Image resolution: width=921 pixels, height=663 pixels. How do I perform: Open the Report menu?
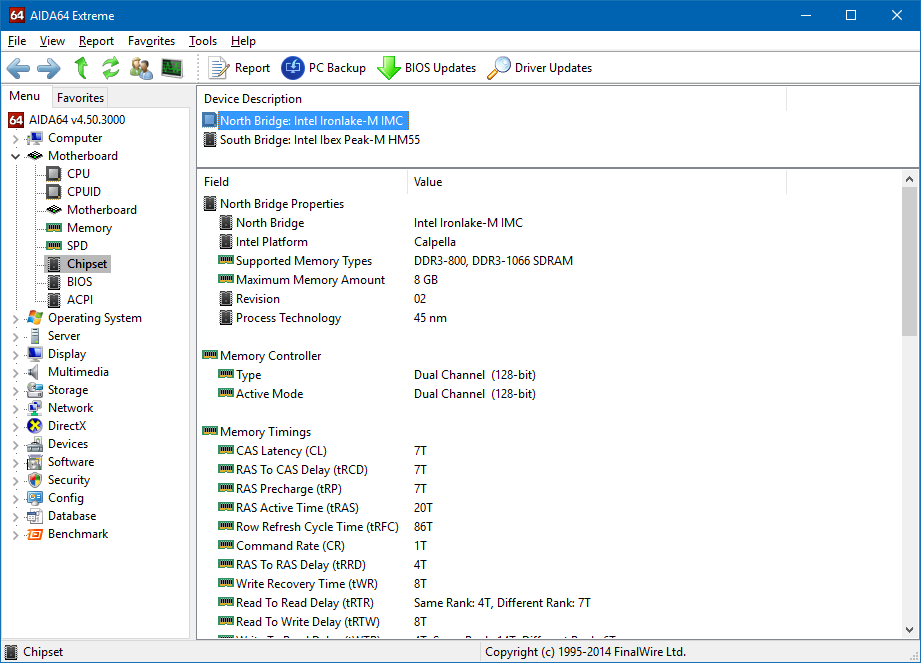[x=96, y=41]
